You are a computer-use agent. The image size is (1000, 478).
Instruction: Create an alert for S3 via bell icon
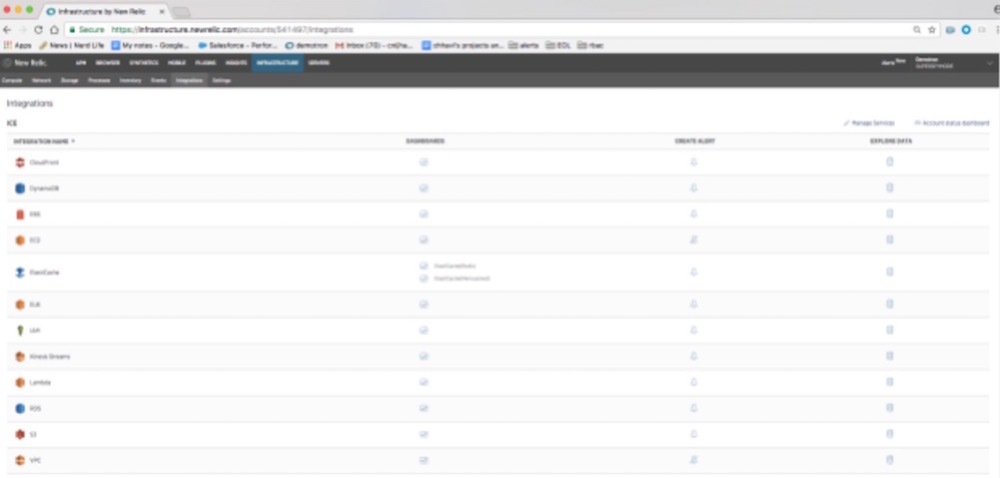pyautogui.click(x=694, y=434)
